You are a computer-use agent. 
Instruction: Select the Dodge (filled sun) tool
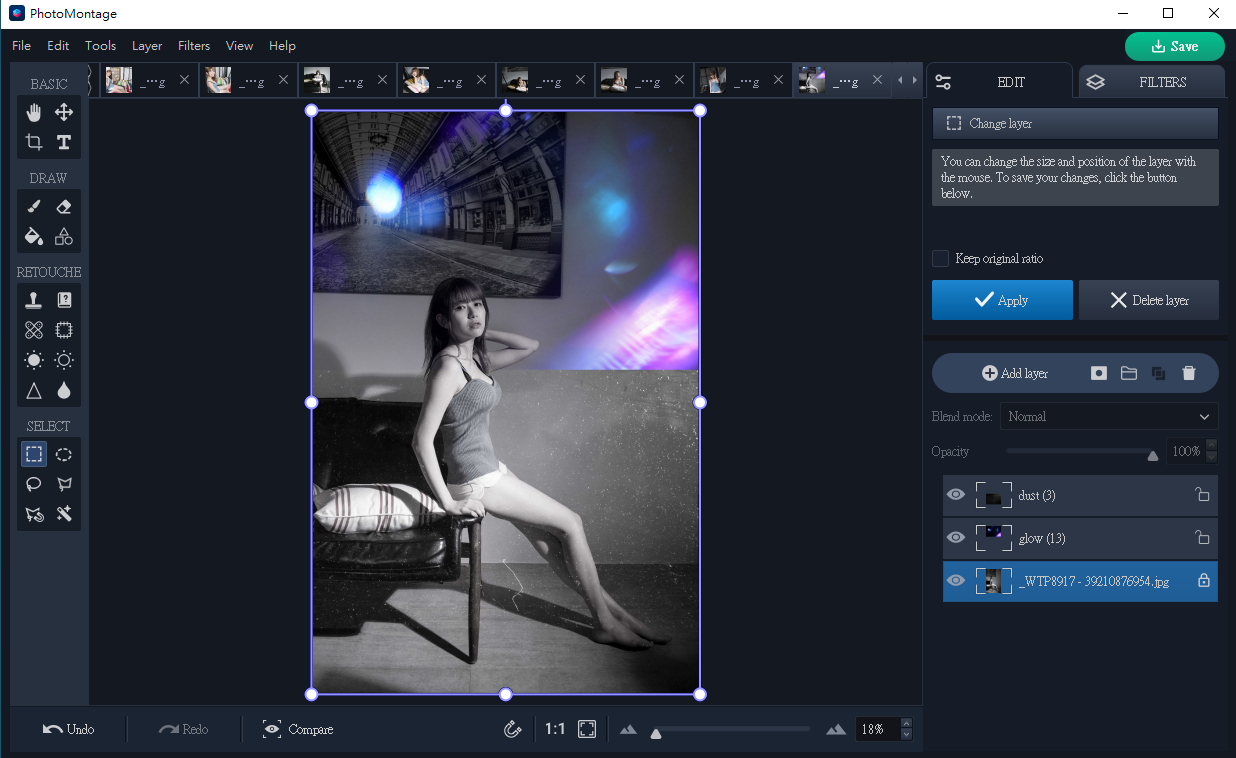point(34,360)
